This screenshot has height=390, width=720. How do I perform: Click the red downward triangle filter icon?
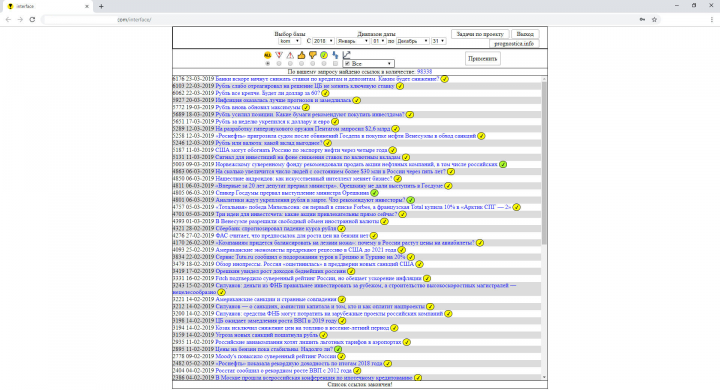pos(279,55)
